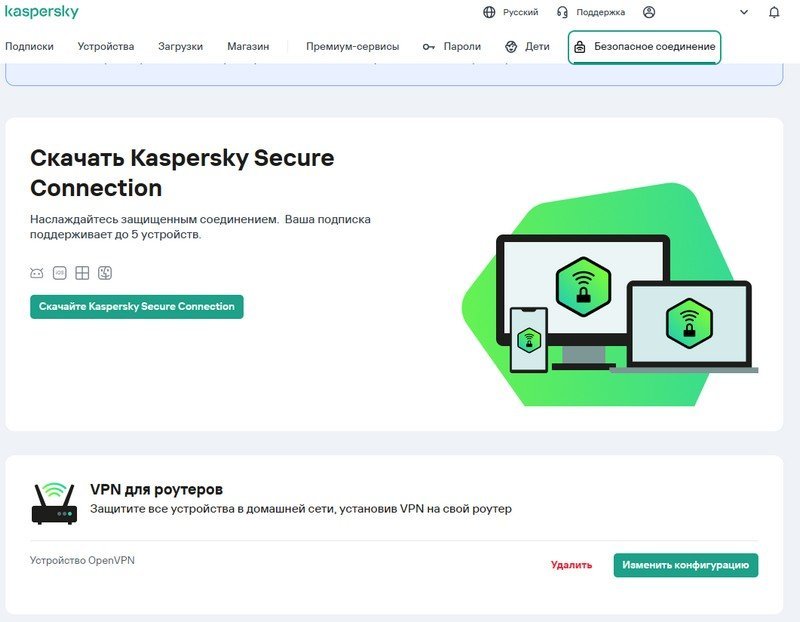Switch to the Устройства tab
800x622 pixels.
(x=105, y=47)
